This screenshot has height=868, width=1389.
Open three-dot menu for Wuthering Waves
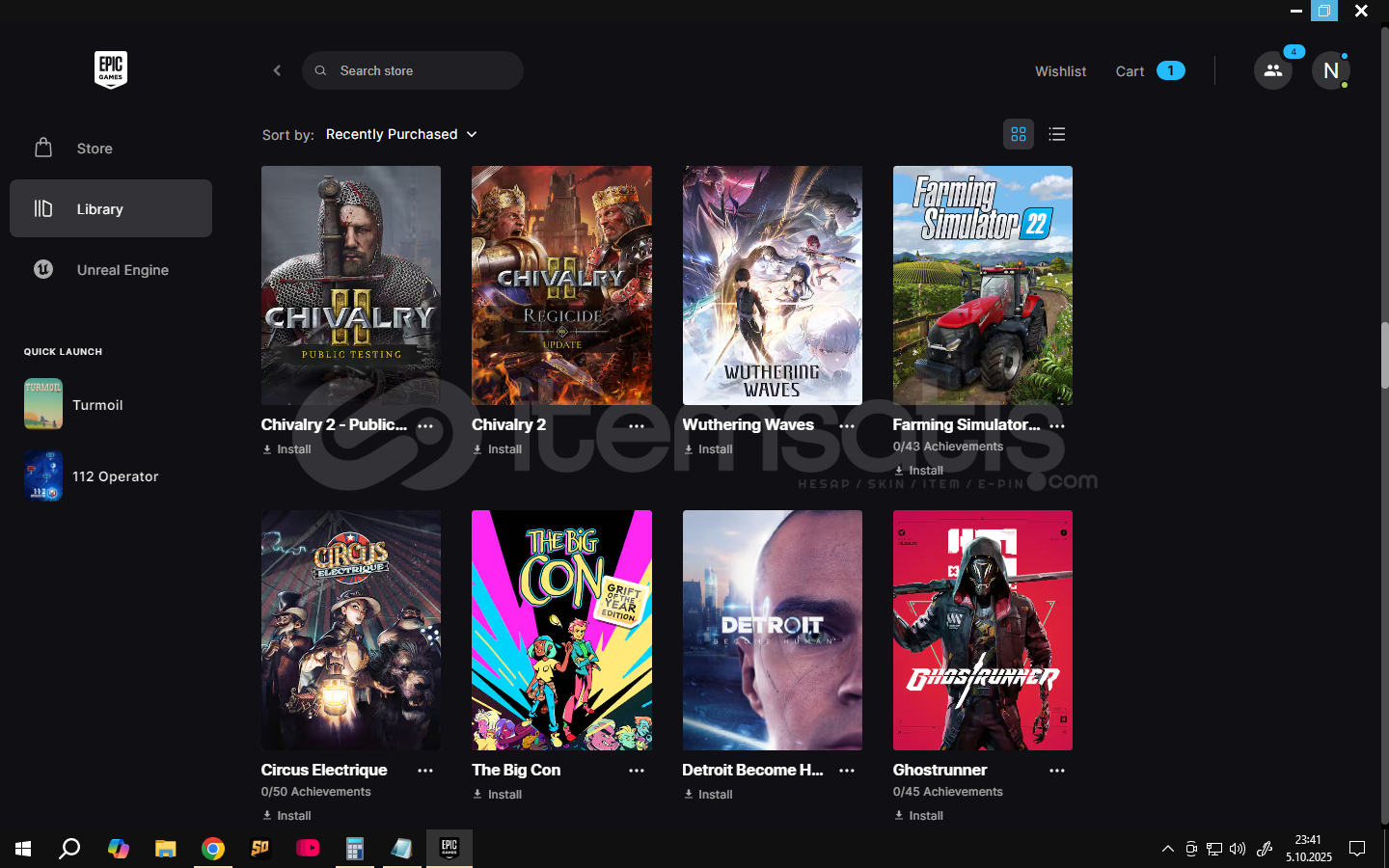(847, 425)
